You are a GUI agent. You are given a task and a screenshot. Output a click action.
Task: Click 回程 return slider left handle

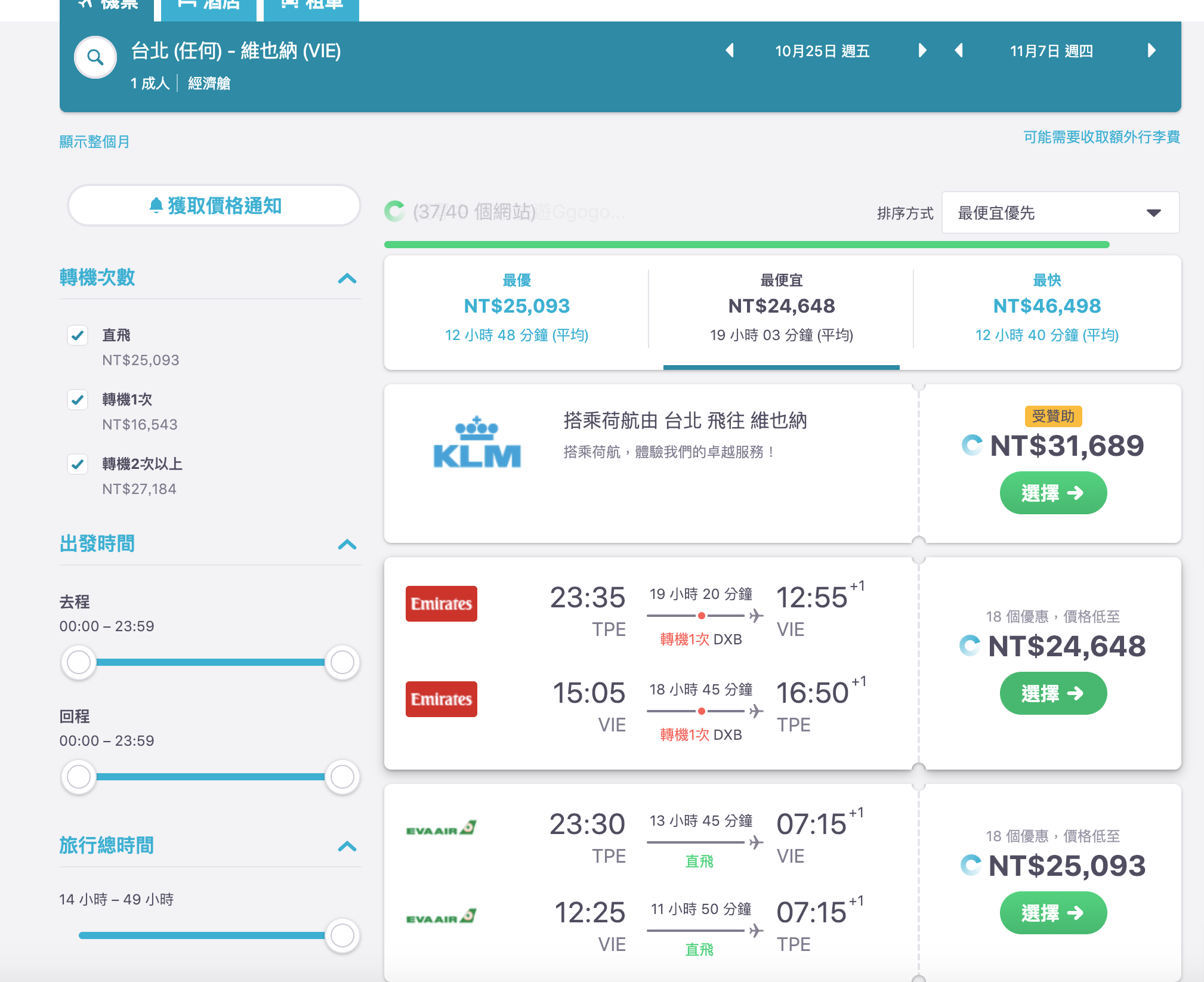pyautogui.click(x=79, y=777)
